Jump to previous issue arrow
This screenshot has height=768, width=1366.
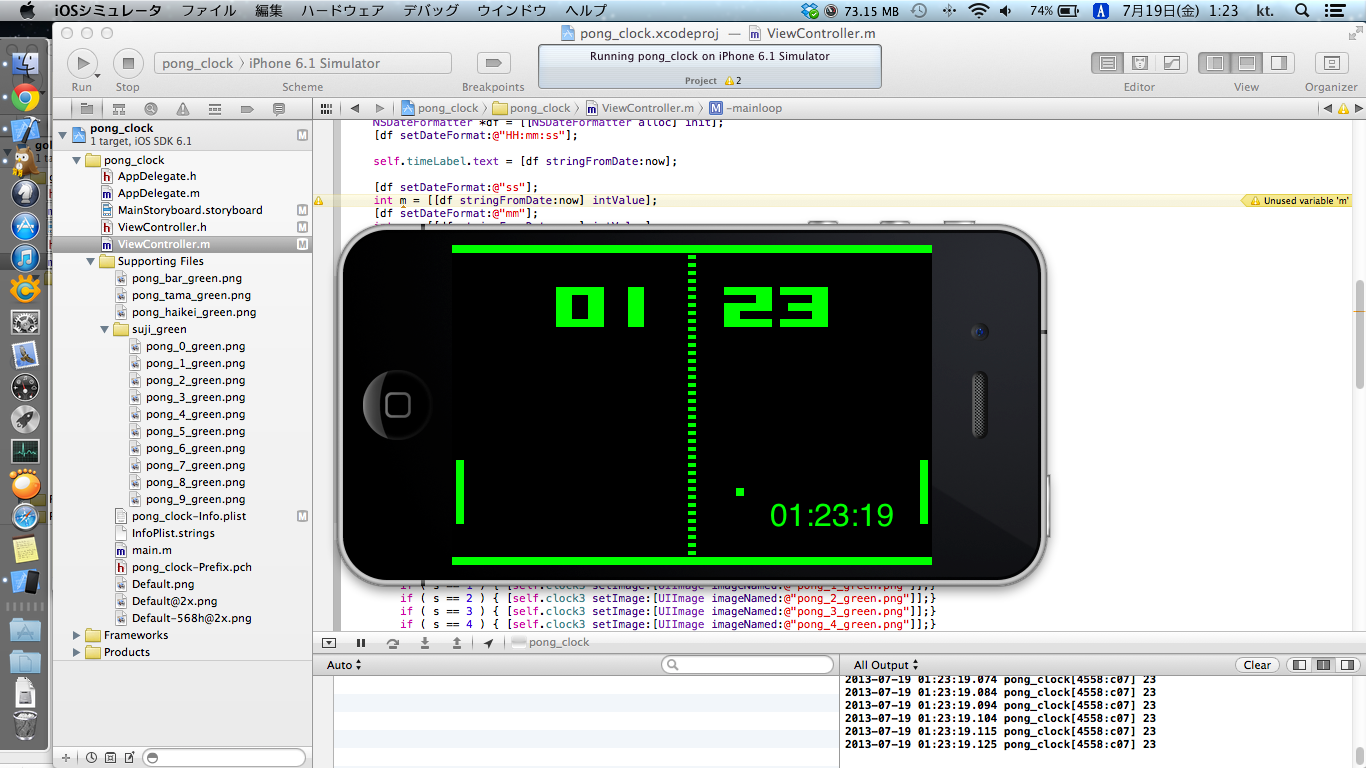tap(1327, 108)
